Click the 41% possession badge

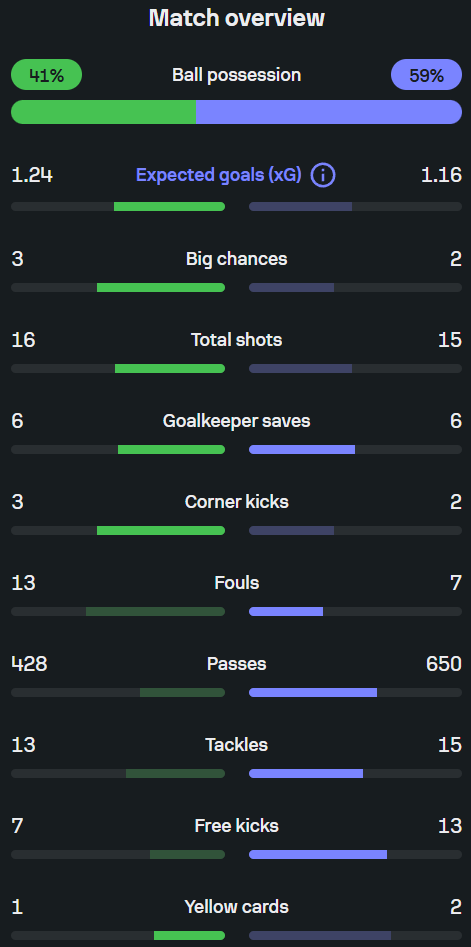pos(46,75)
